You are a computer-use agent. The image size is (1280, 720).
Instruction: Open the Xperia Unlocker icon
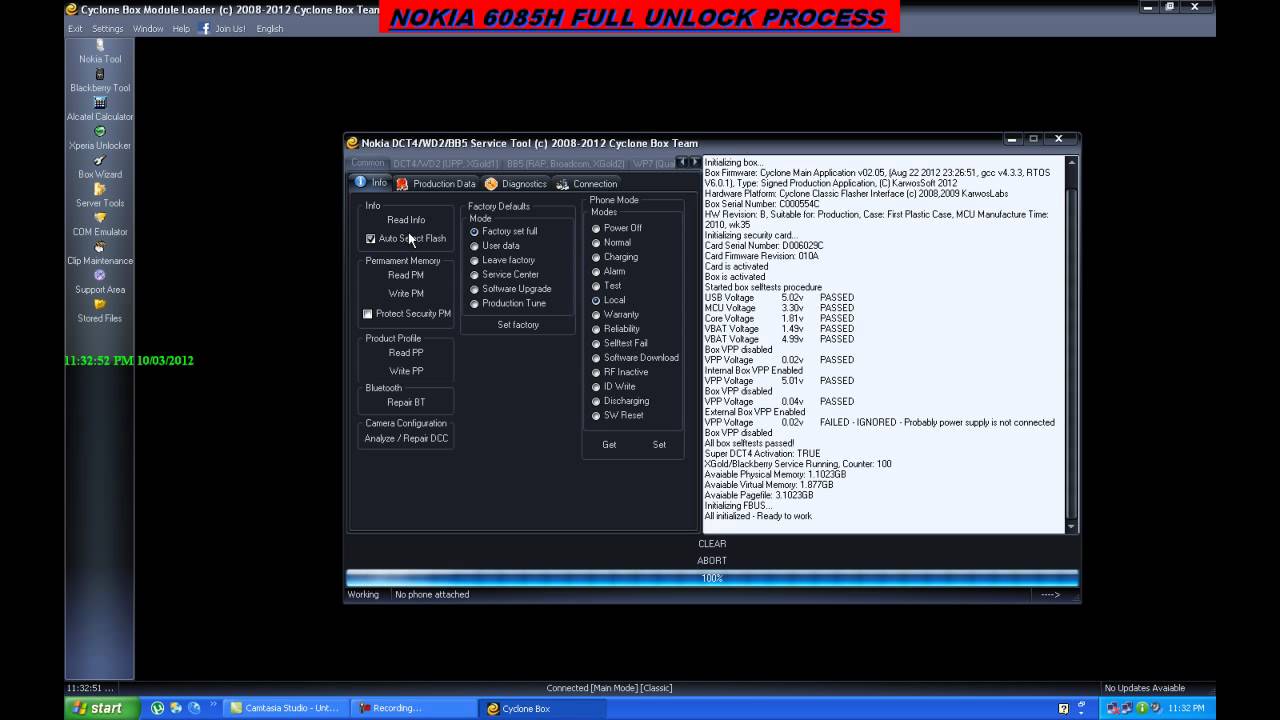click(100, 132)
